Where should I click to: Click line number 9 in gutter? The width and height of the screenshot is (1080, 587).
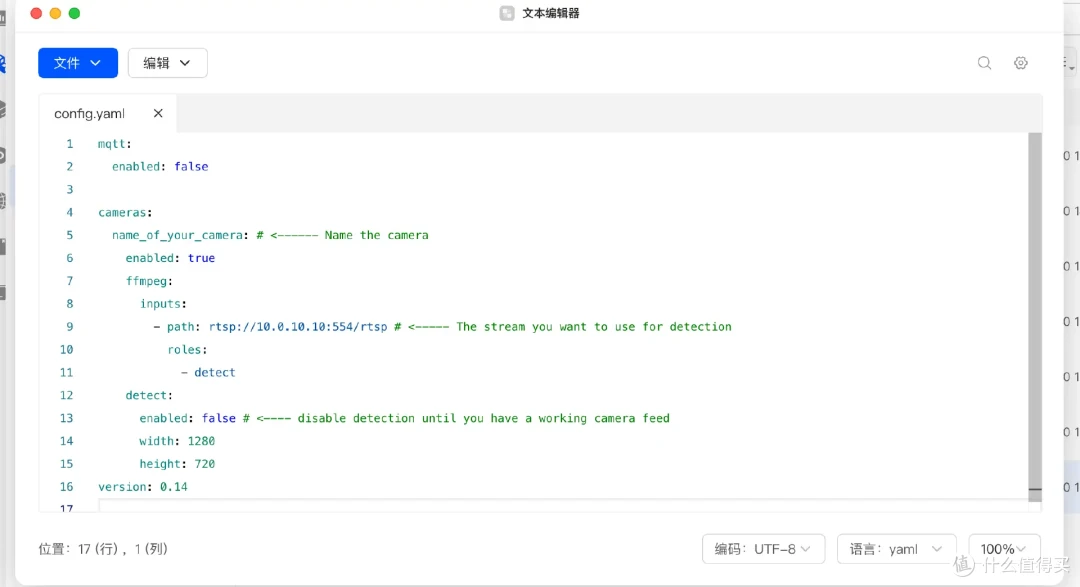(x=70, y=327)
